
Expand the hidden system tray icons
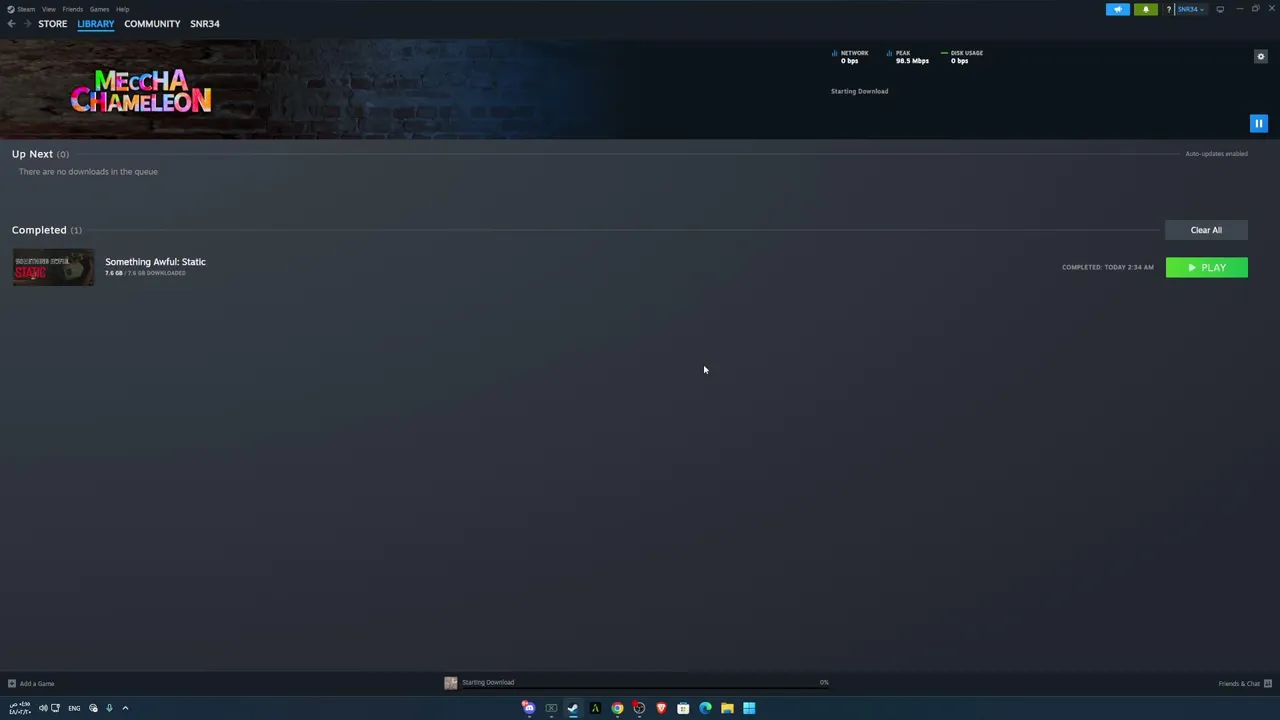[125, 708]
